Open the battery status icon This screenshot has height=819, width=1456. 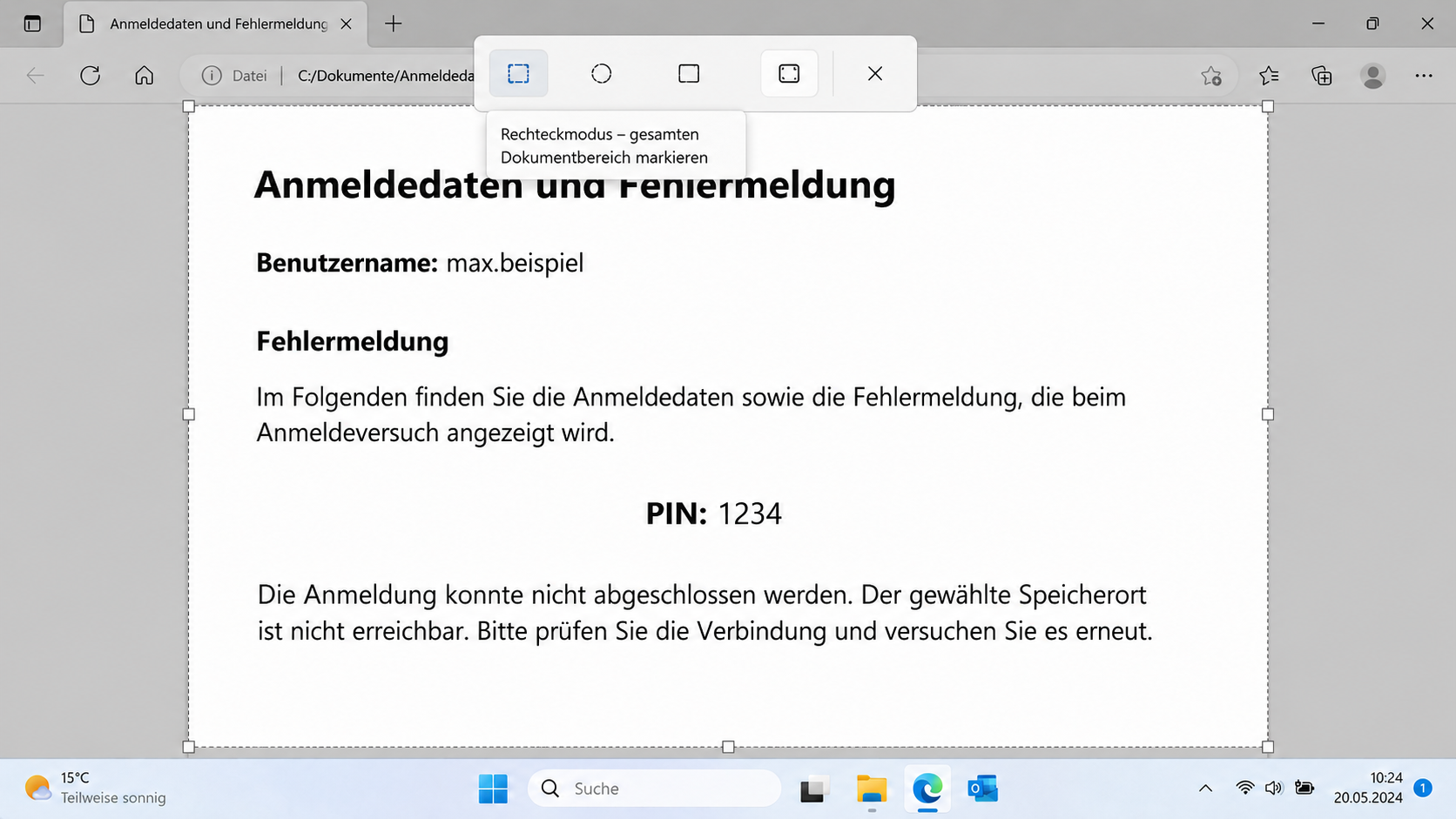(1304, 789)
